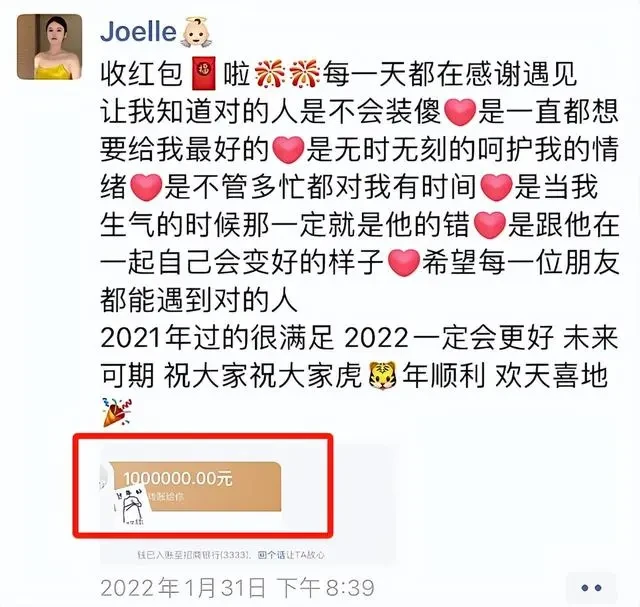Click the heart emoji after 有时间
Screen dimensions: 640x607
(x=496, y=187)
